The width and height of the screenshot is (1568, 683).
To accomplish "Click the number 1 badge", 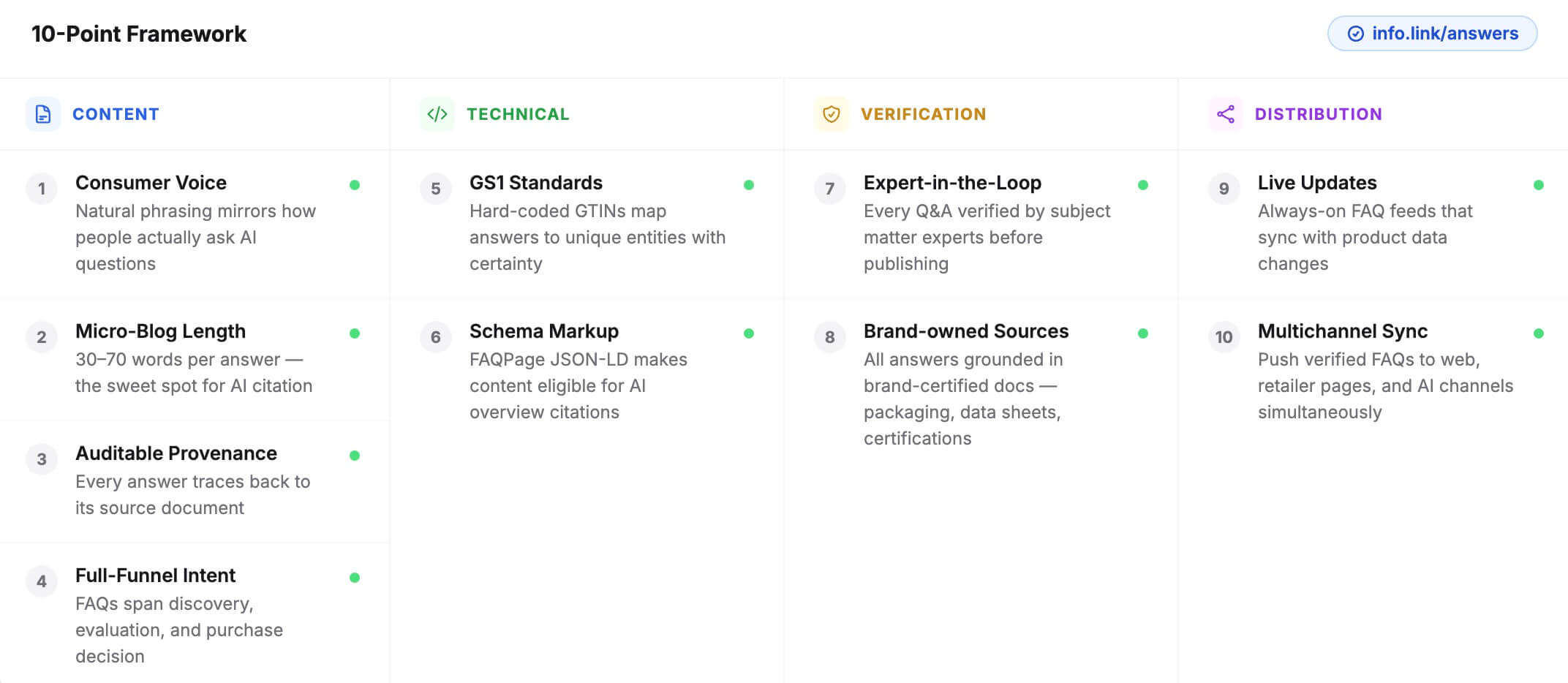I will (x=42, y=189).
